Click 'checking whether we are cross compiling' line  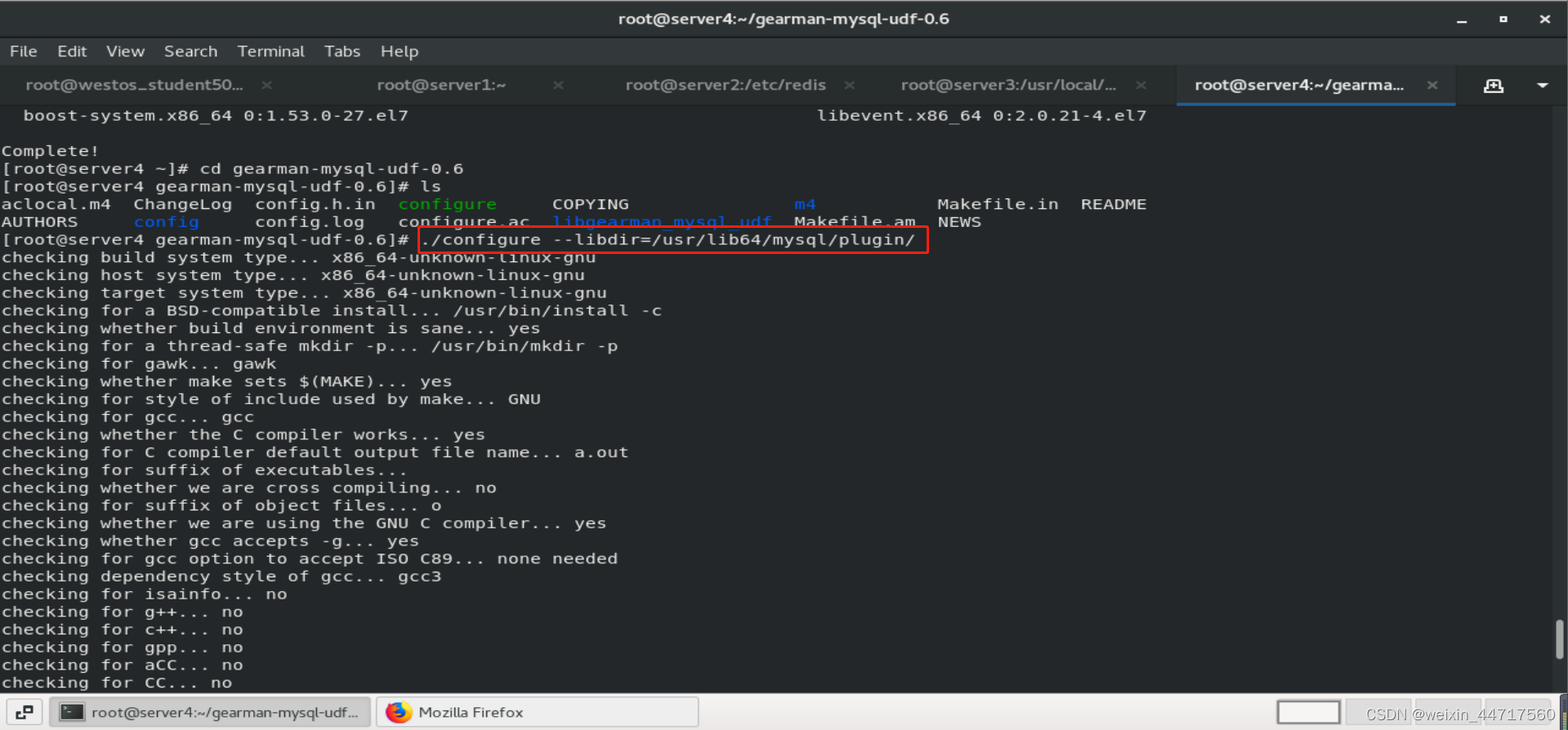point(249,488)
